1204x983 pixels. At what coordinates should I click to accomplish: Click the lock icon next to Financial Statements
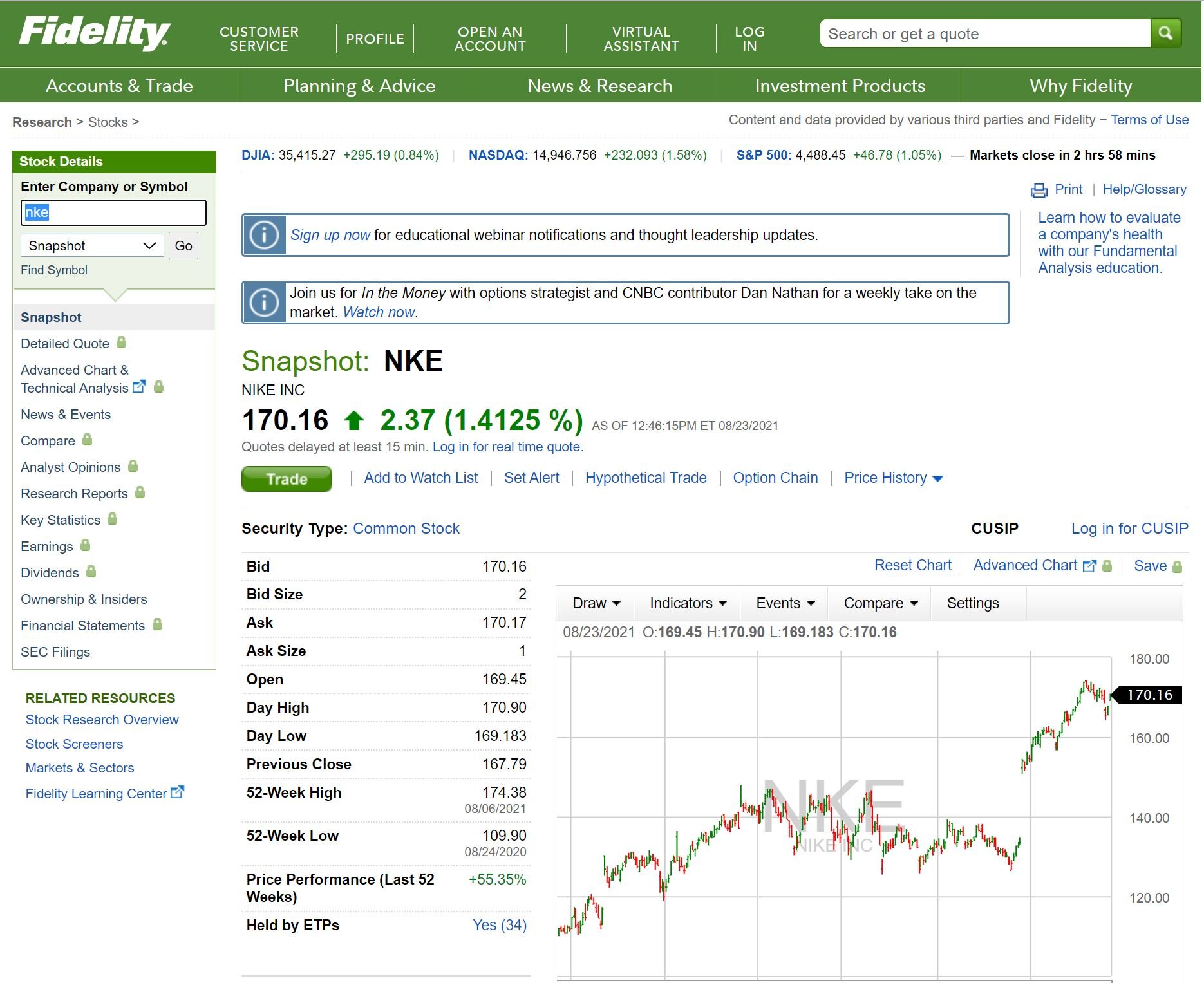click(157, 624)
